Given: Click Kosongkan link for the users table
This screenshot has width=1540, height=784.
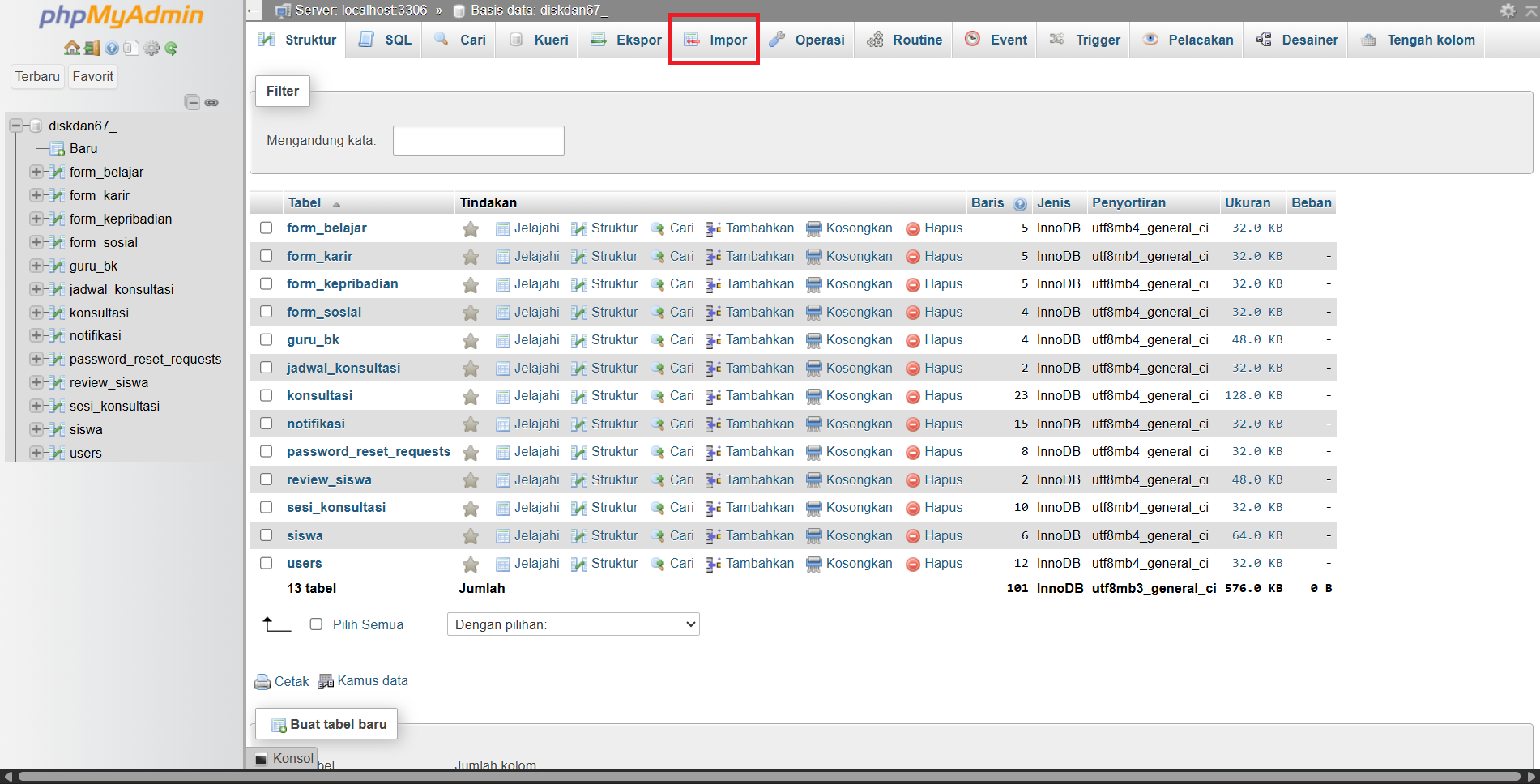Looking at the screenshot, I should coord(859,564).
